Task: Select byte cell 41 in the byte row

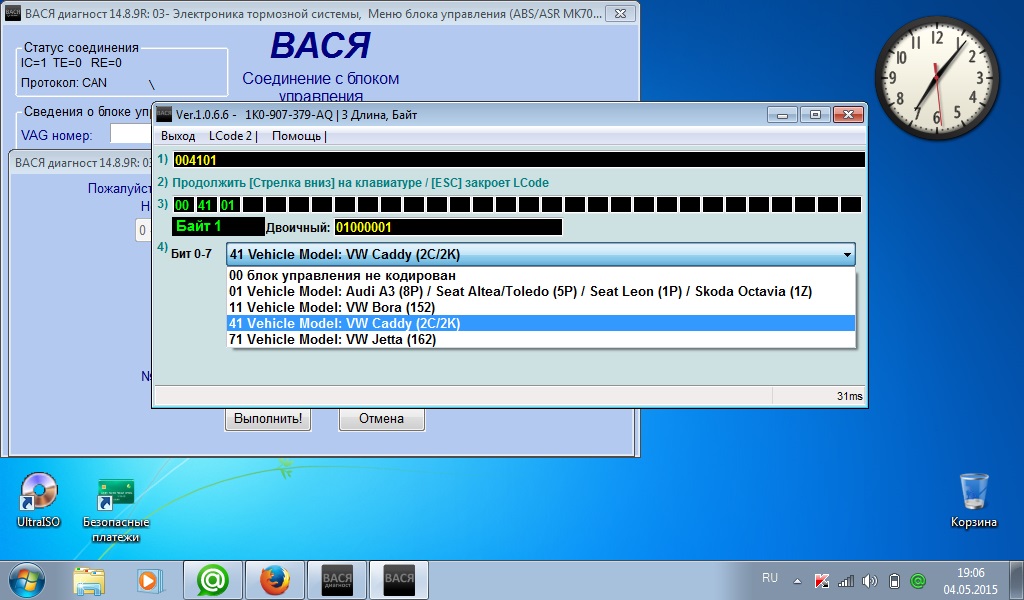Action: (x=205, y=205)
